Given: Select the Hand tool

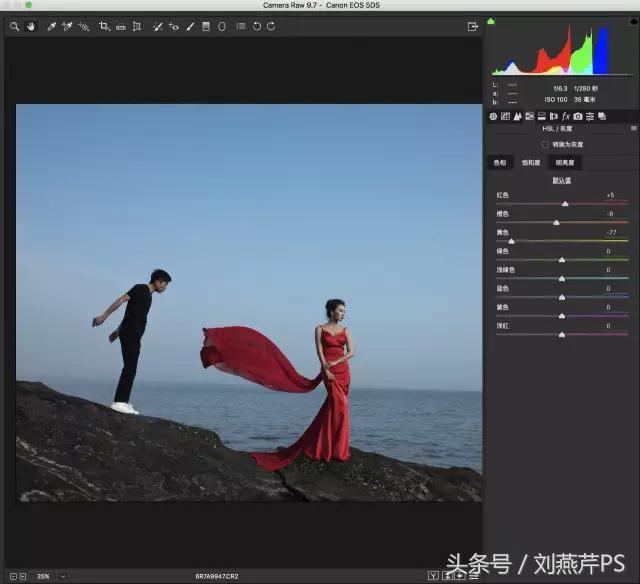Looking at the screenshot, I should 31,27.
